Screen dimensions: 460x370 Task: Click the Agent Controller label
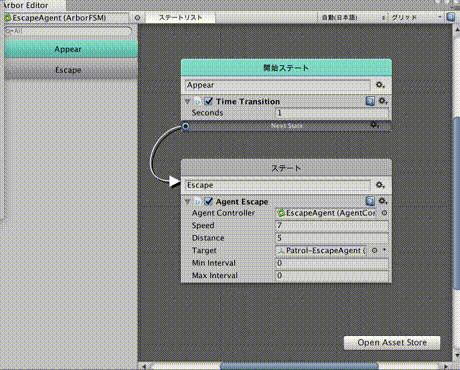coord(223,213)
